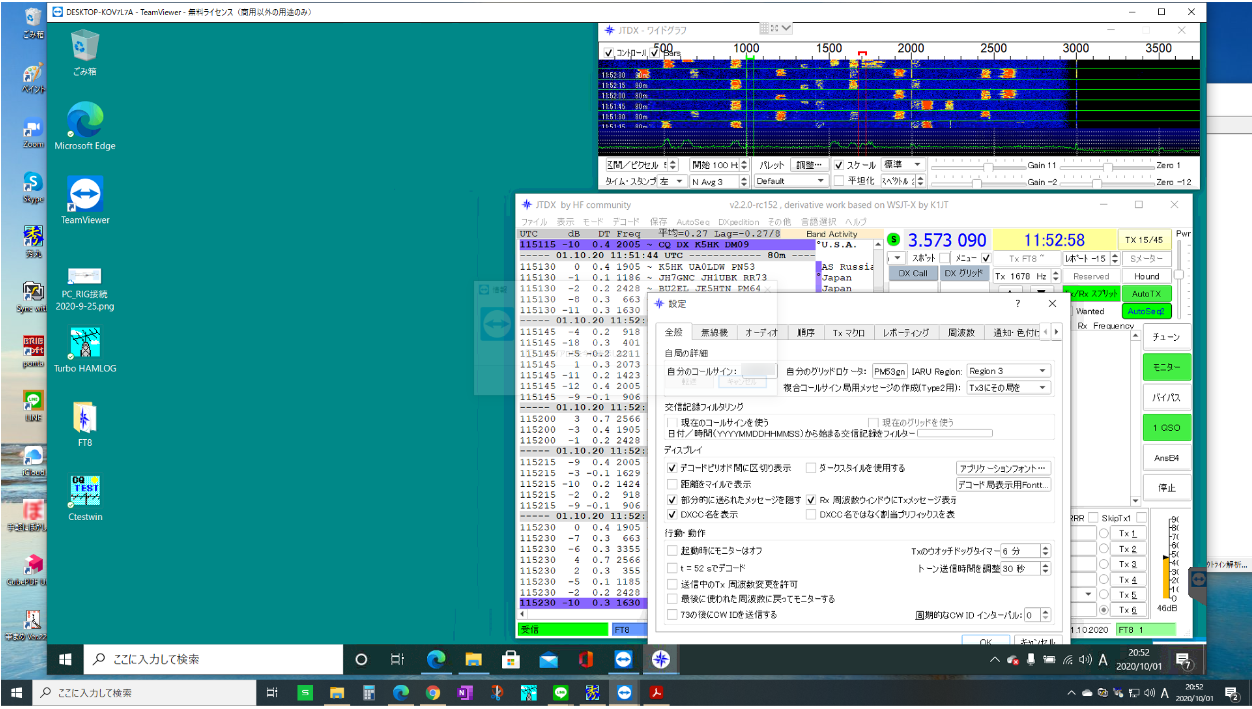Open Microsoft Store in the remote taskbar
This screenshot has width=1252, height=709.
tap(510, 659)
